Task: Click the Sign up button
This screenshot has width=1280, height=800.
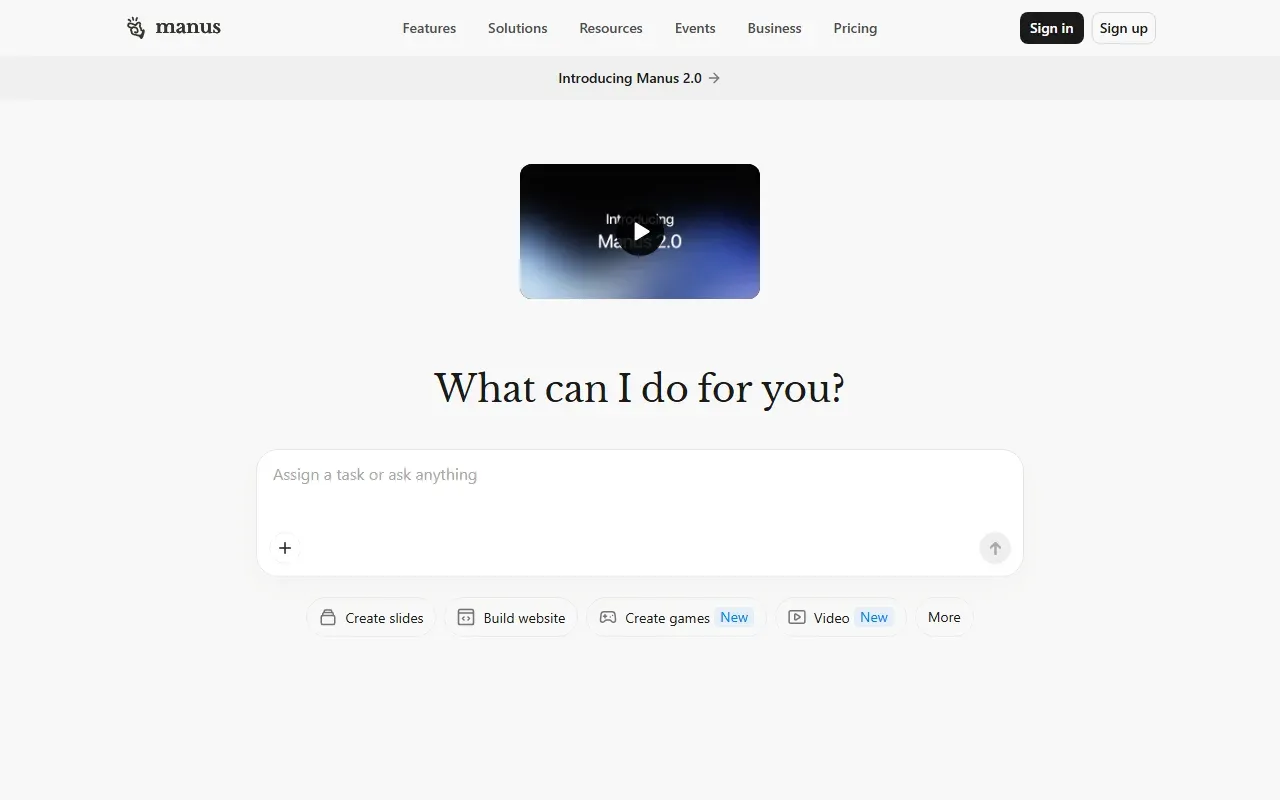Action: [1124, 28]
